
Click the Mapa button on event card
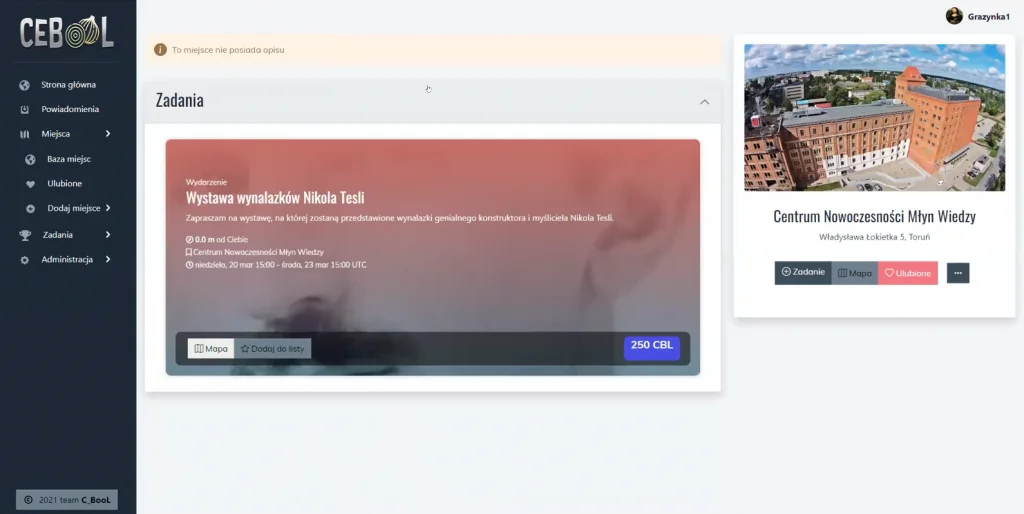[x=211, y=349]
